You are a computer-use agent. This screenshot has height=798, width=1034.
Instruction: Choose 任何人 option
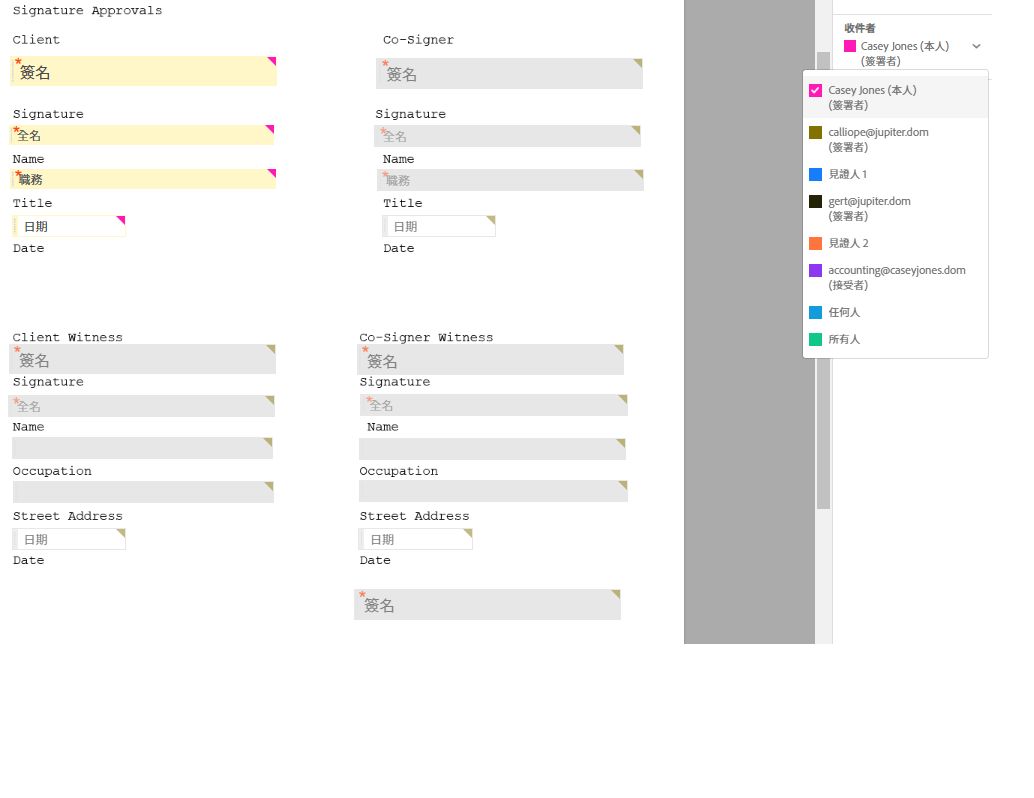(896, 313)
